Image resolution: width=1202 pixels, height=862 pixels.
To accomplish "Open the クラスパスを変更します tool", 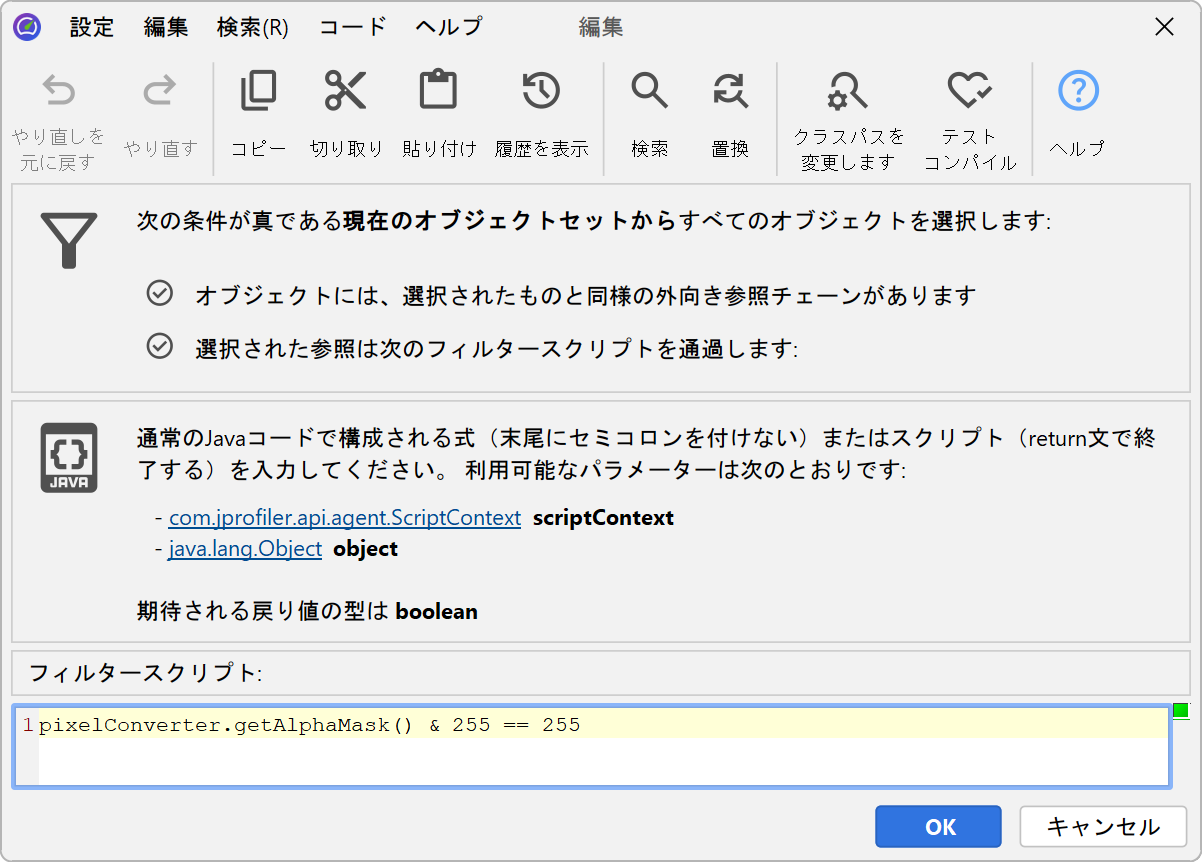I will [848, 93].
